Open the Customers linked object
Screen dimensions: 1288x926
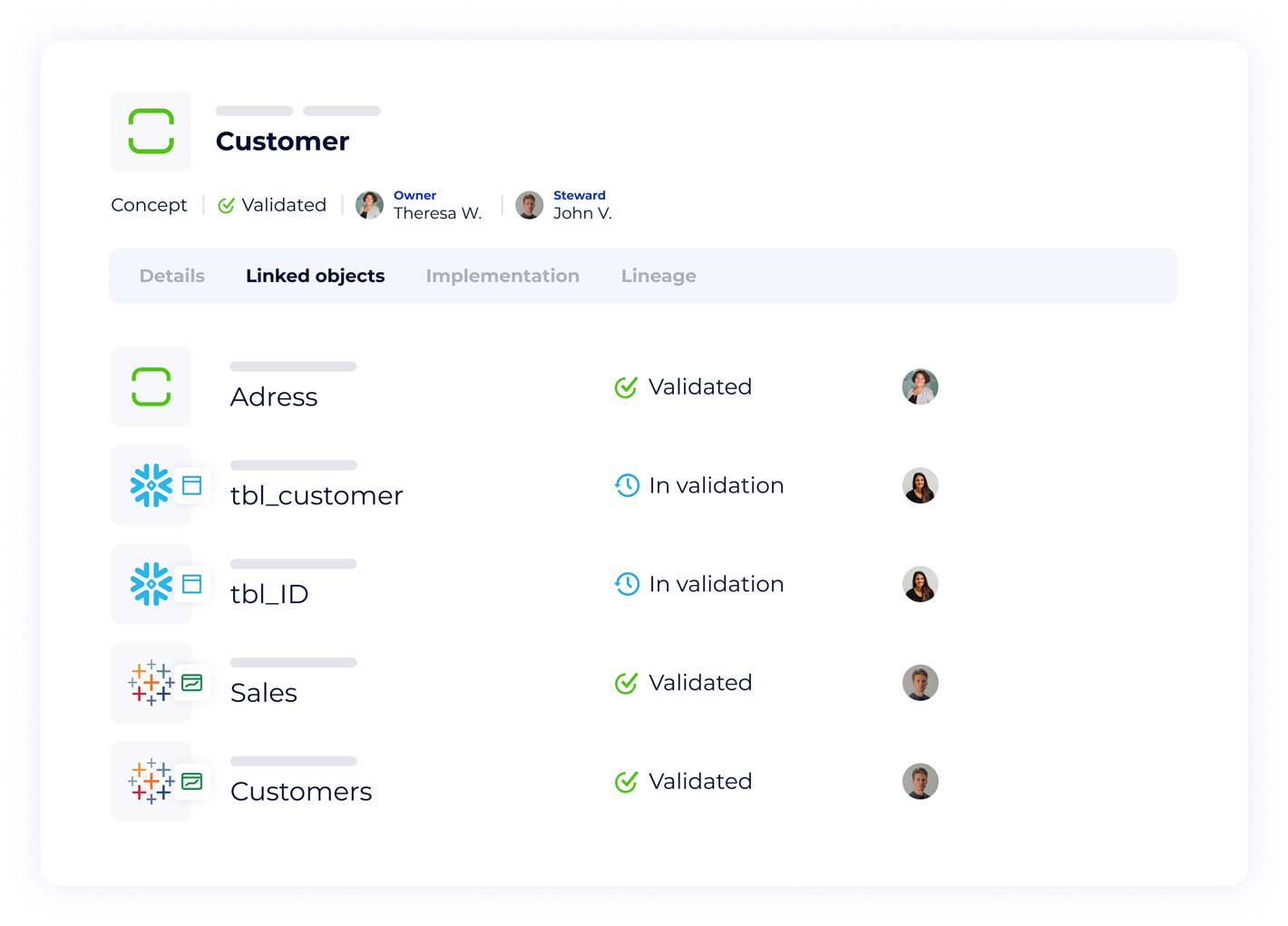[x=301, y=792]
